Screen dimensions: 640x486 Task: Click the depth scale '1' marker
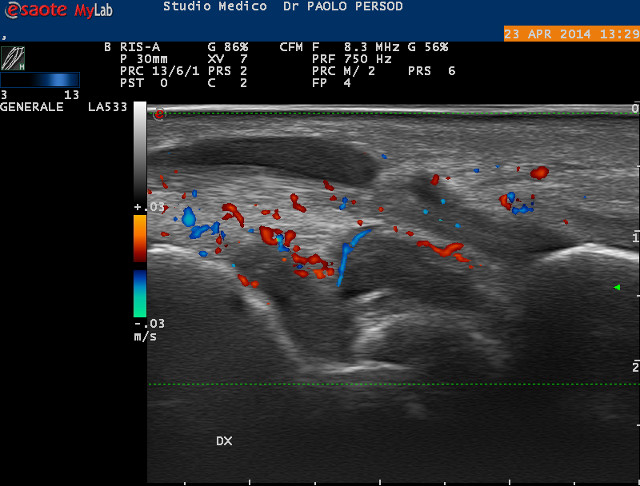tap(636, 237)
